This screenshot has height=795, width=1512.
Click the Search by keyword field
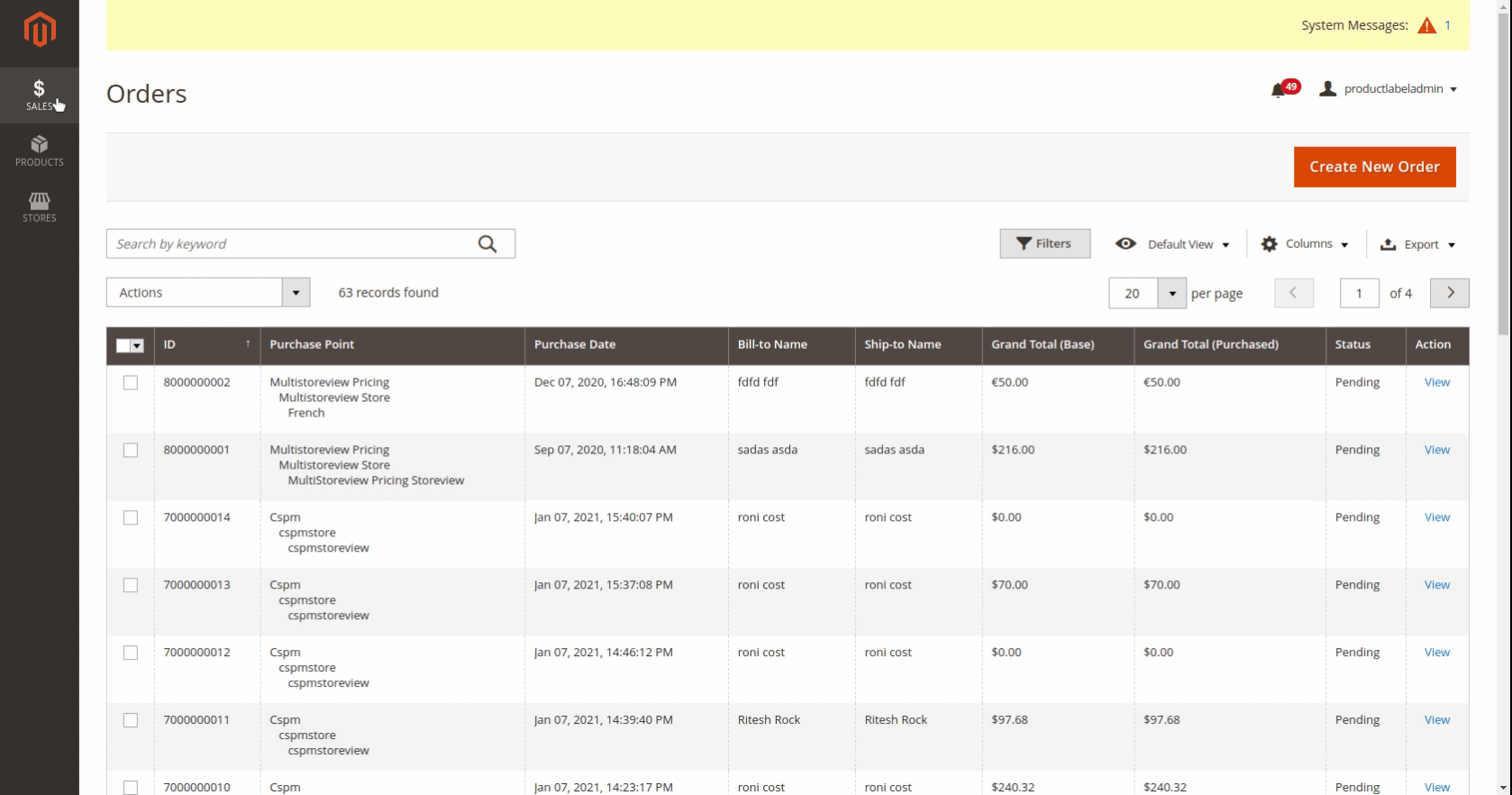coord(293,244)
